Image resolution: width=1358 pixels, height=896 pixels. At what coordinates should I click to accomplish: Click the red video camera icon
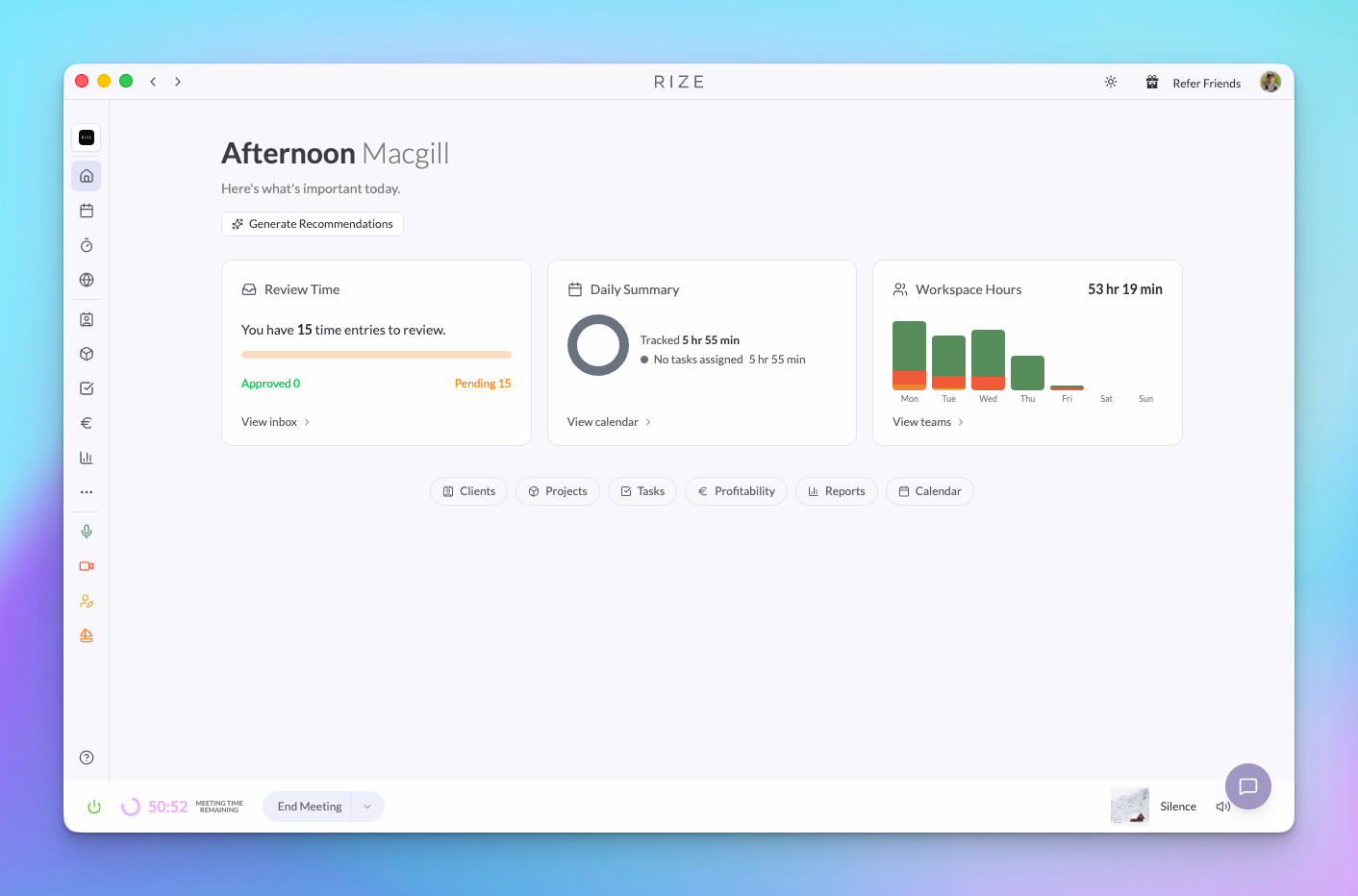click(x=87, y=566)
